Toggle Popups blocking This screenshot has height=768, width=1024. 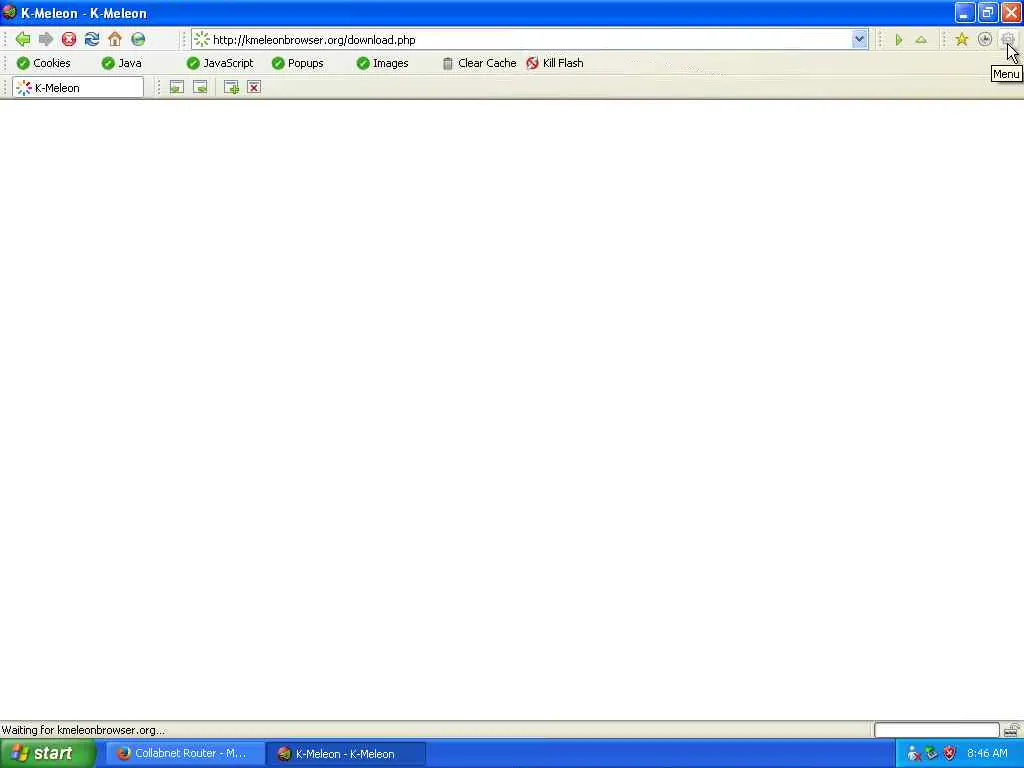click(x=298, y=63)
